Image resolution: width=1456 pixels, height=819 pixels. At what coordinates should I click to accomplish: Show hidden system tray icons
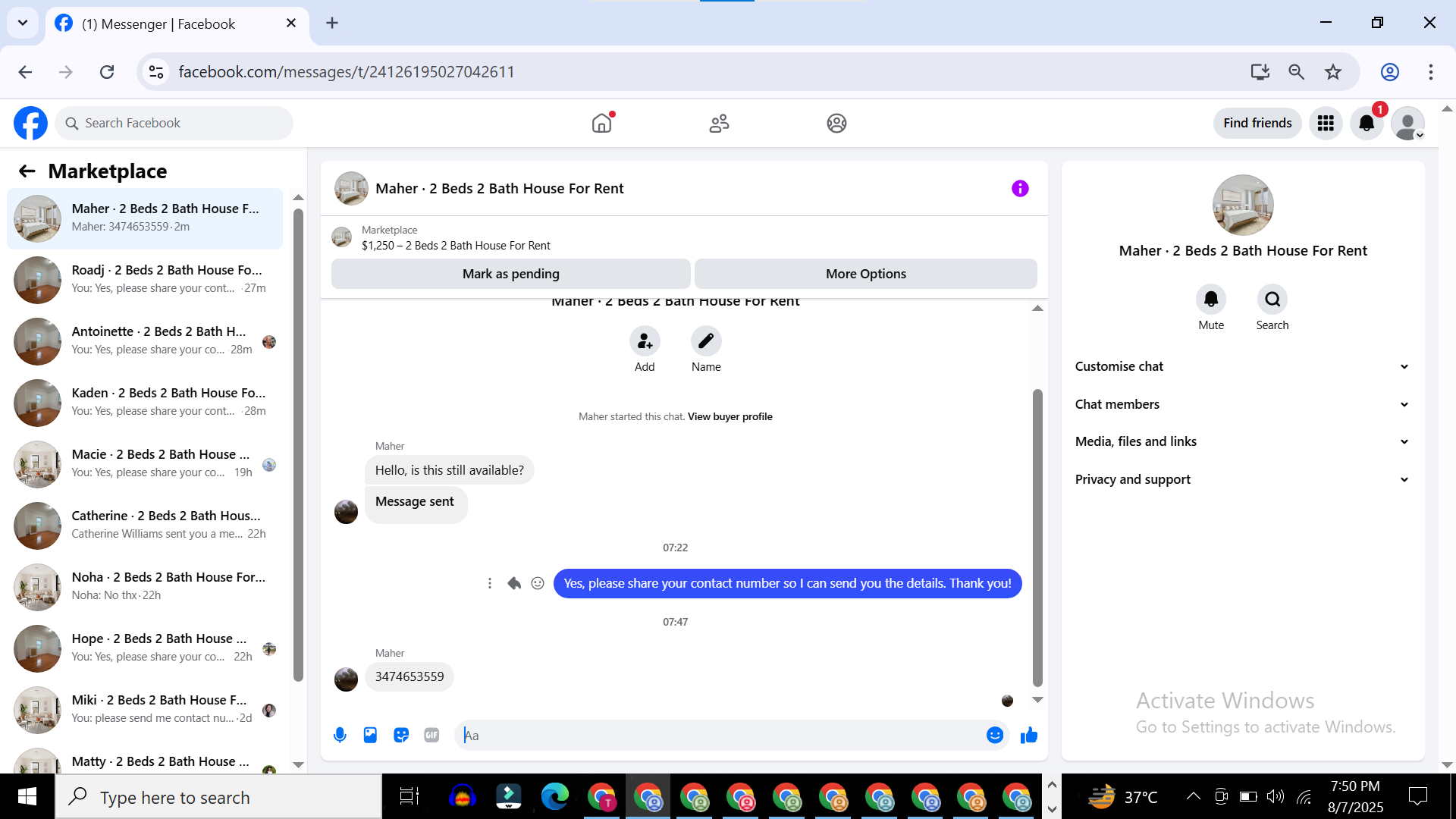(1193, 796)
